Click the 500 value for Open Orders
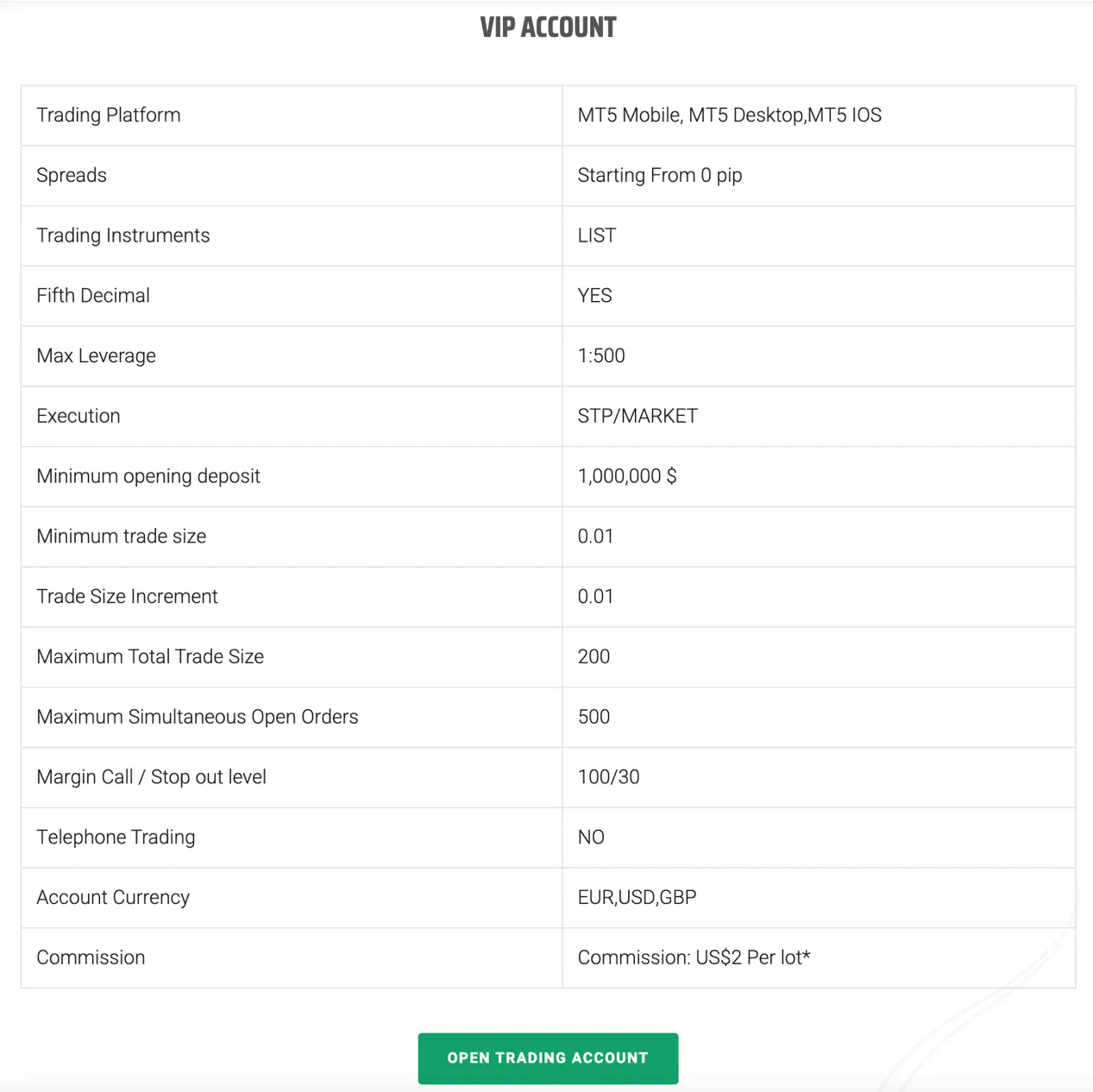The width and height of the screenshot is (1093, 1092). [x=594, y=717]
